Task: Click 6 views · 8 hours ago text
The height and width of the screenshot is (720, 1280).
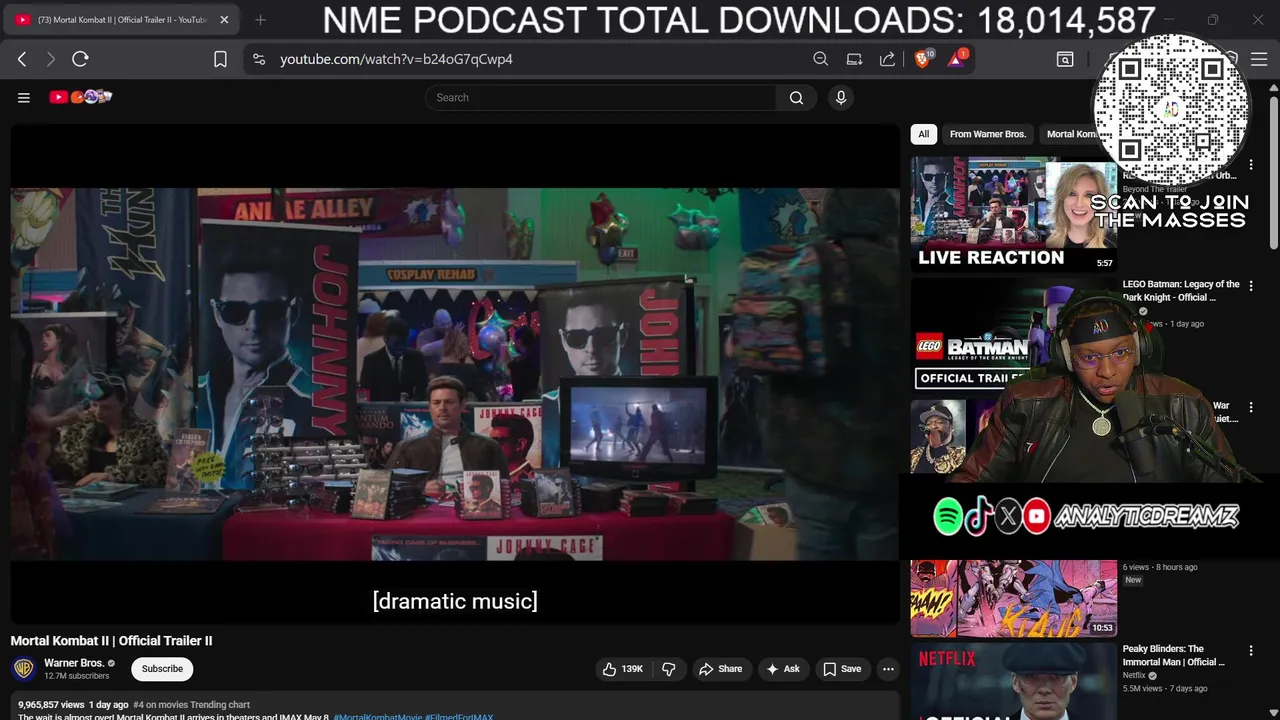Action: point(1160,567)
